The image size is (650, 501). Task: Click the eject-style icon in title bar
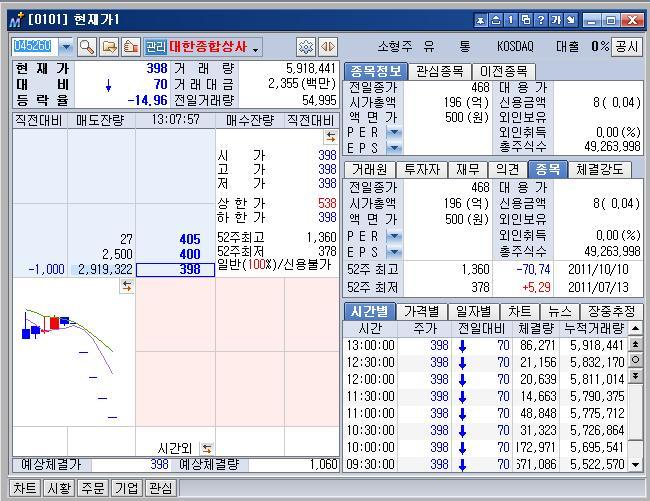tap(496, 20)
